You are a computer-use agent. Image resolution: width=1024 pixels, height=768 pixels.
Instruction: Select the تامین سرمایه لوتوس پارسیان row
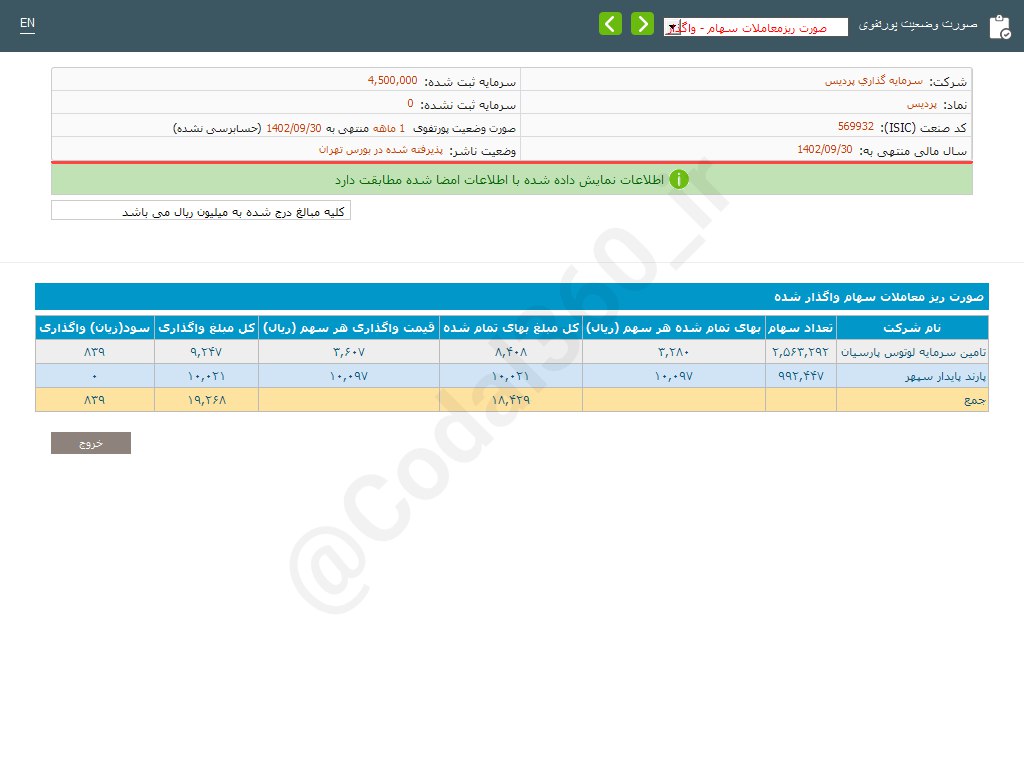911,352
